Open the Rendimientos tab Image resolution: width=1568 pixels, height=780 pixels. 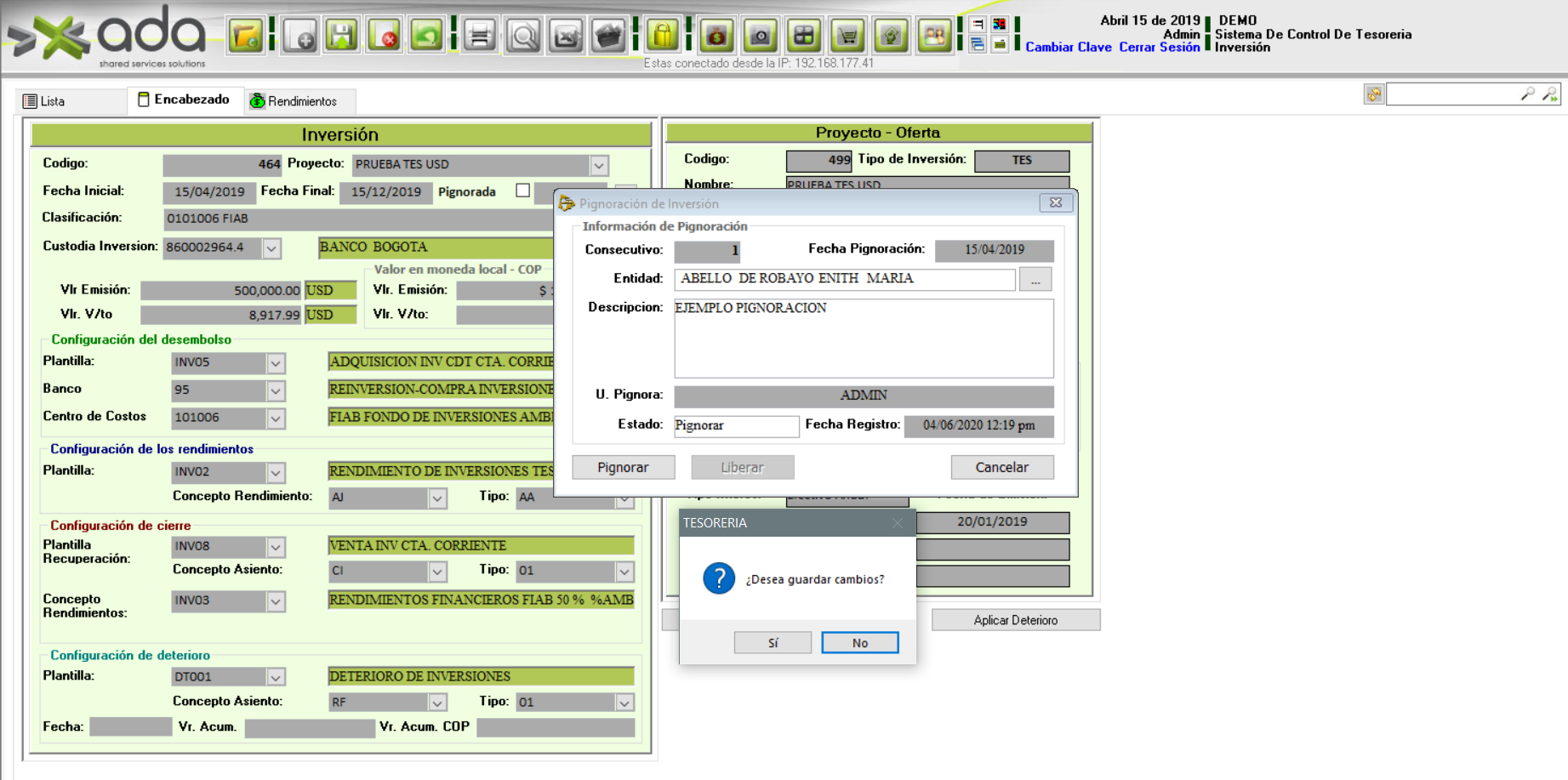(x=294, y=101)
